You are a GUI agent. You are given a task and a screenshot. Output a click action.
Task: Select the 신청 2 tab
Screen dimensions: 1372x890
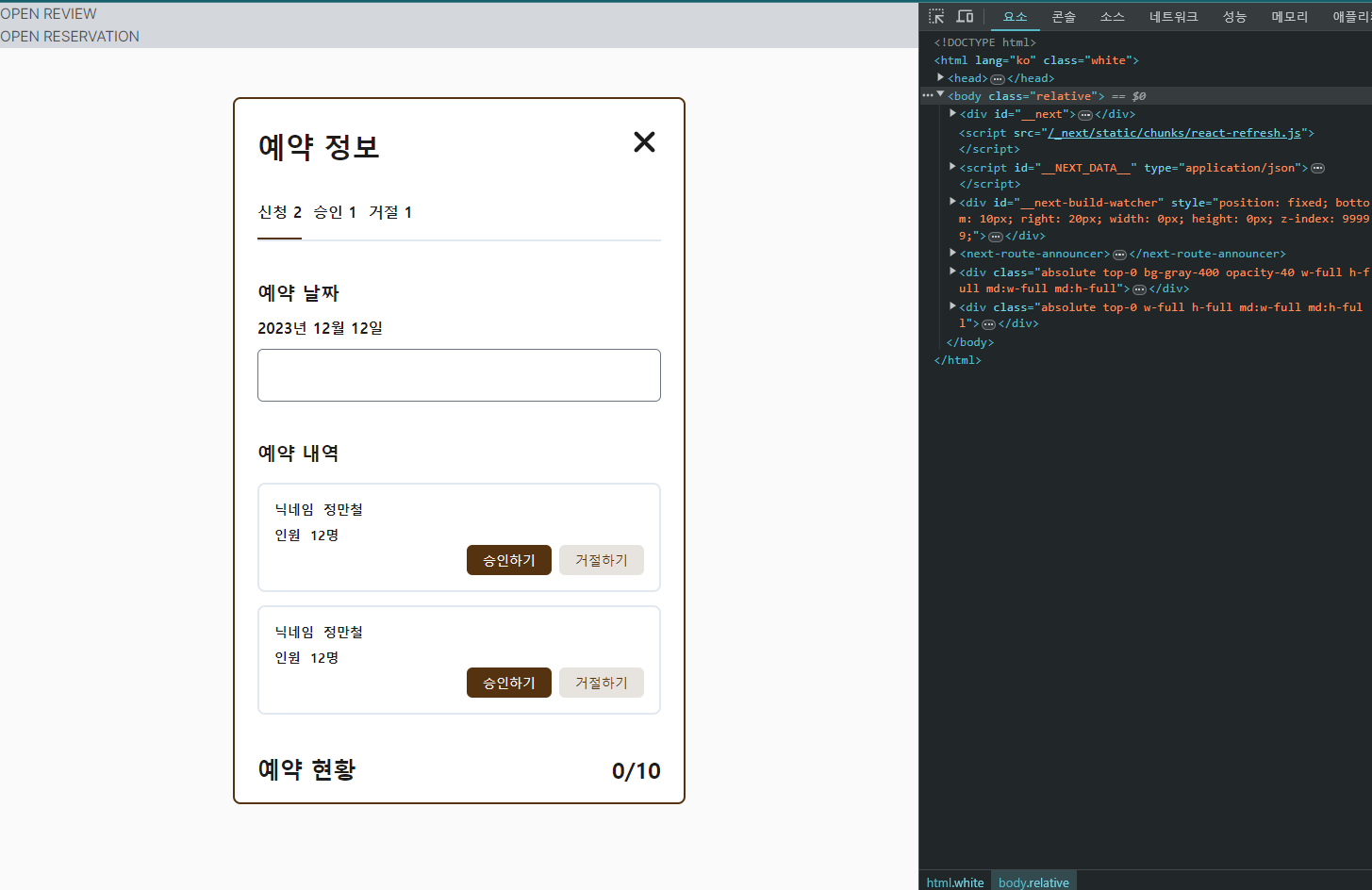280,212
